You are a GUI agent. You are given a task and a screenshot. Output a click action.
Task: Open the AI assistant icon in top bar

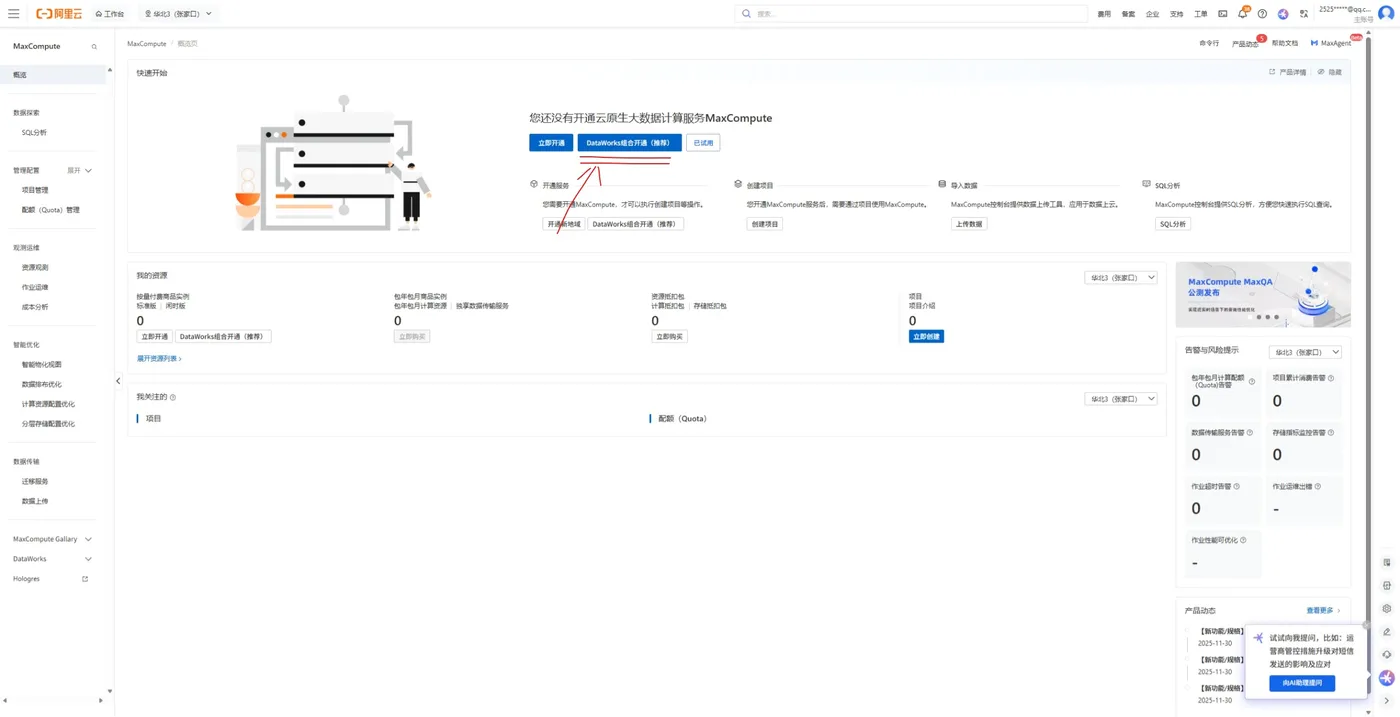1283,14
